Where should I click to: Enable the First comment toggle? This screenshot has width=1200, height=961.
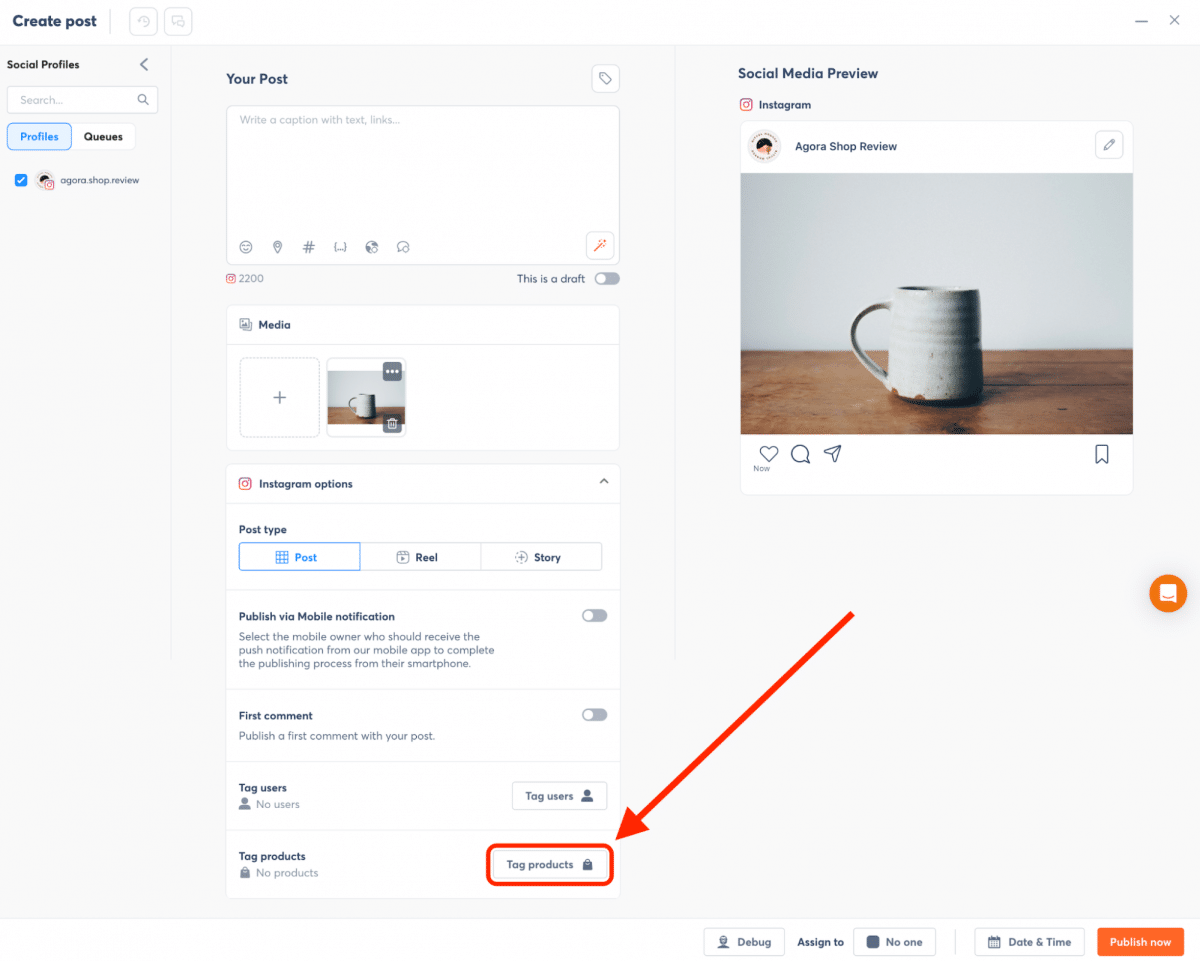(x=593, y=714)
